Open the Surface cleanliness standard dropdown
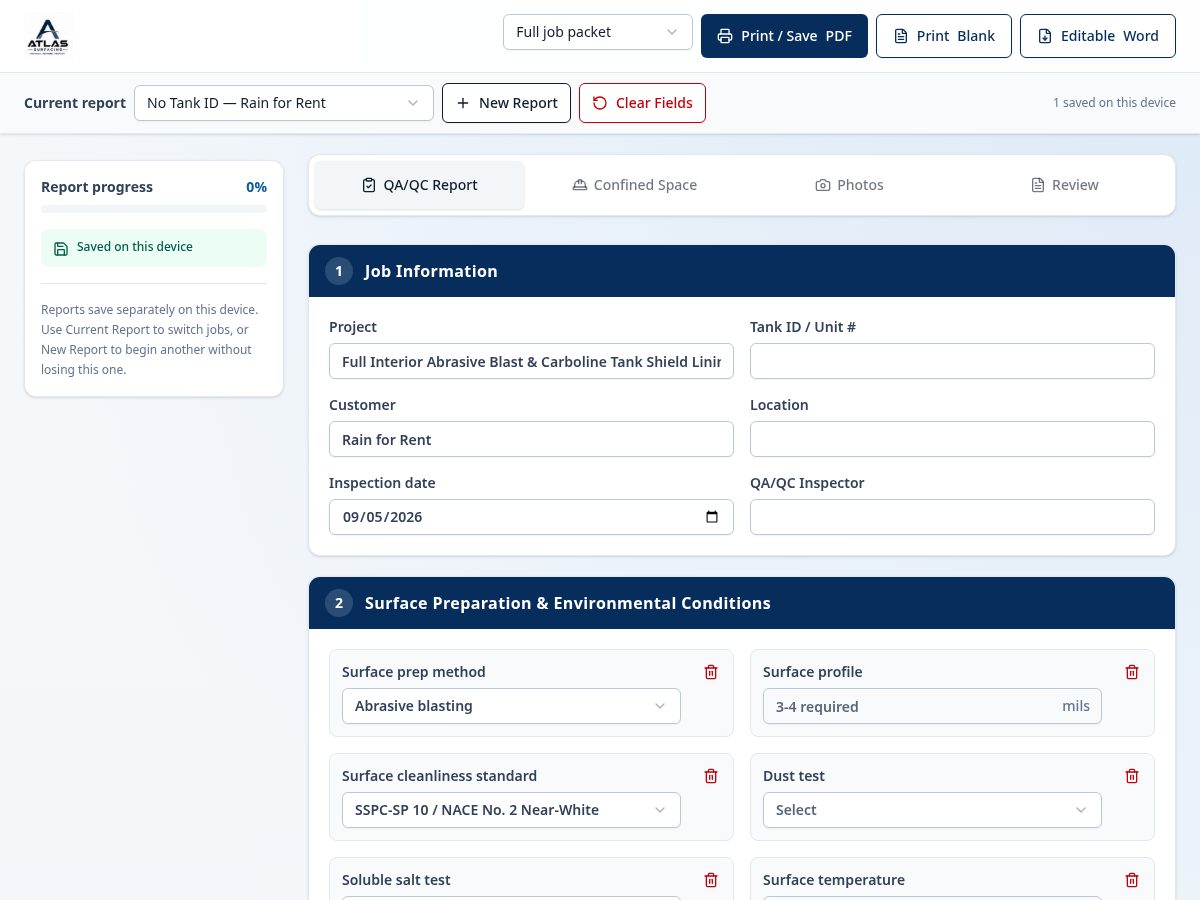1200x900 pixels. coord(511,810)
